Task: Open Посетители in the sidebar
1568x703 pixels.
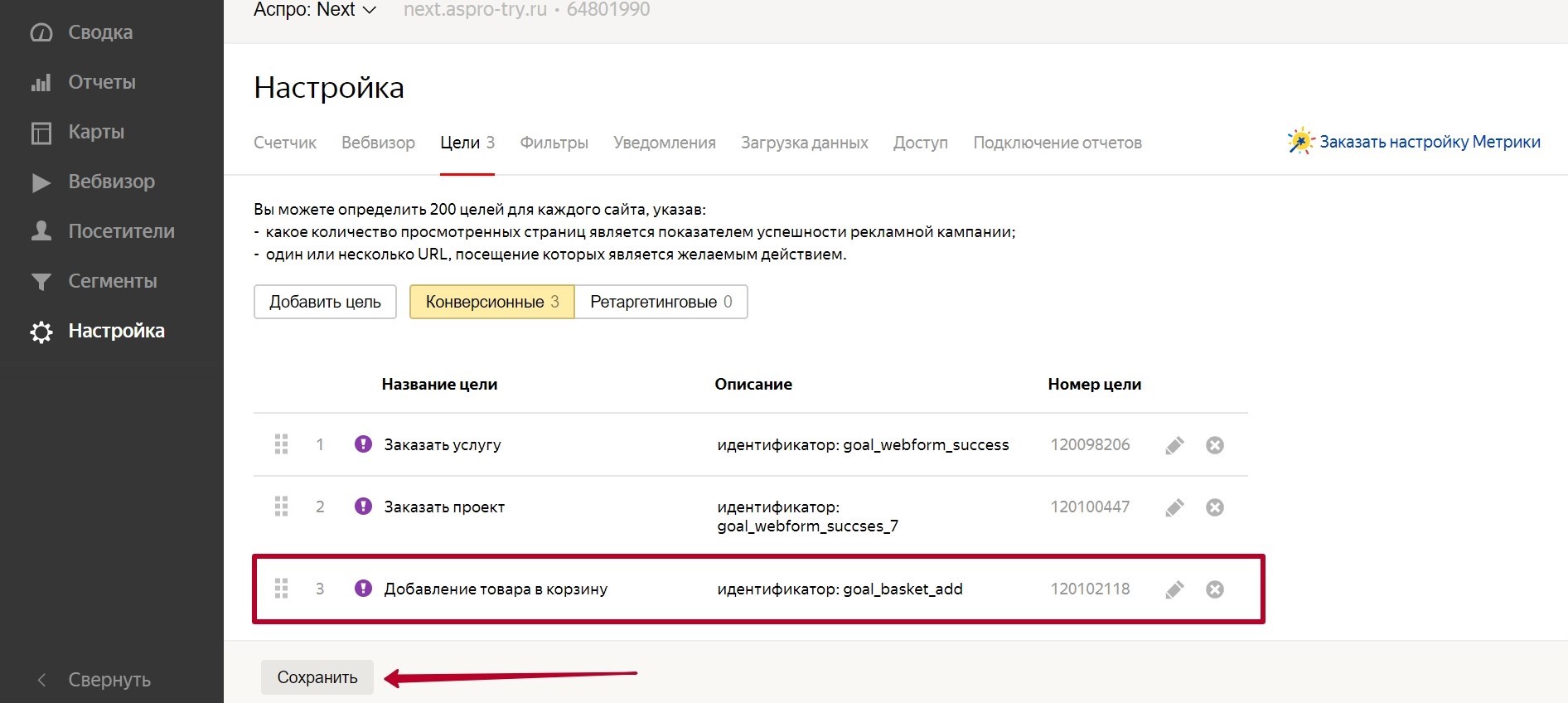Action: click(x=121, y=231)
